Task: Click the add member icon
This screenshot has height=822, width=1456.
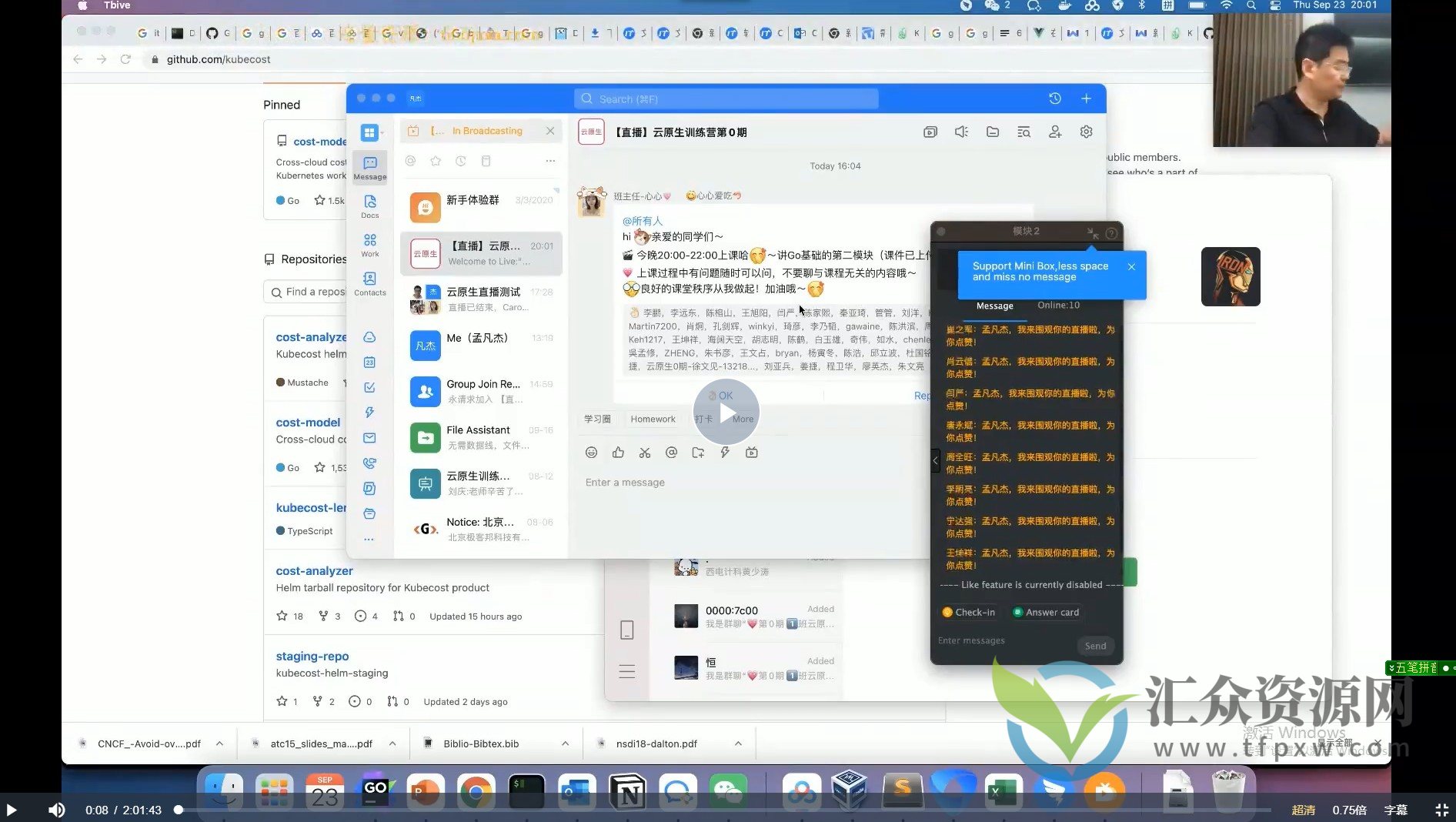Action: coord(1055,132)
